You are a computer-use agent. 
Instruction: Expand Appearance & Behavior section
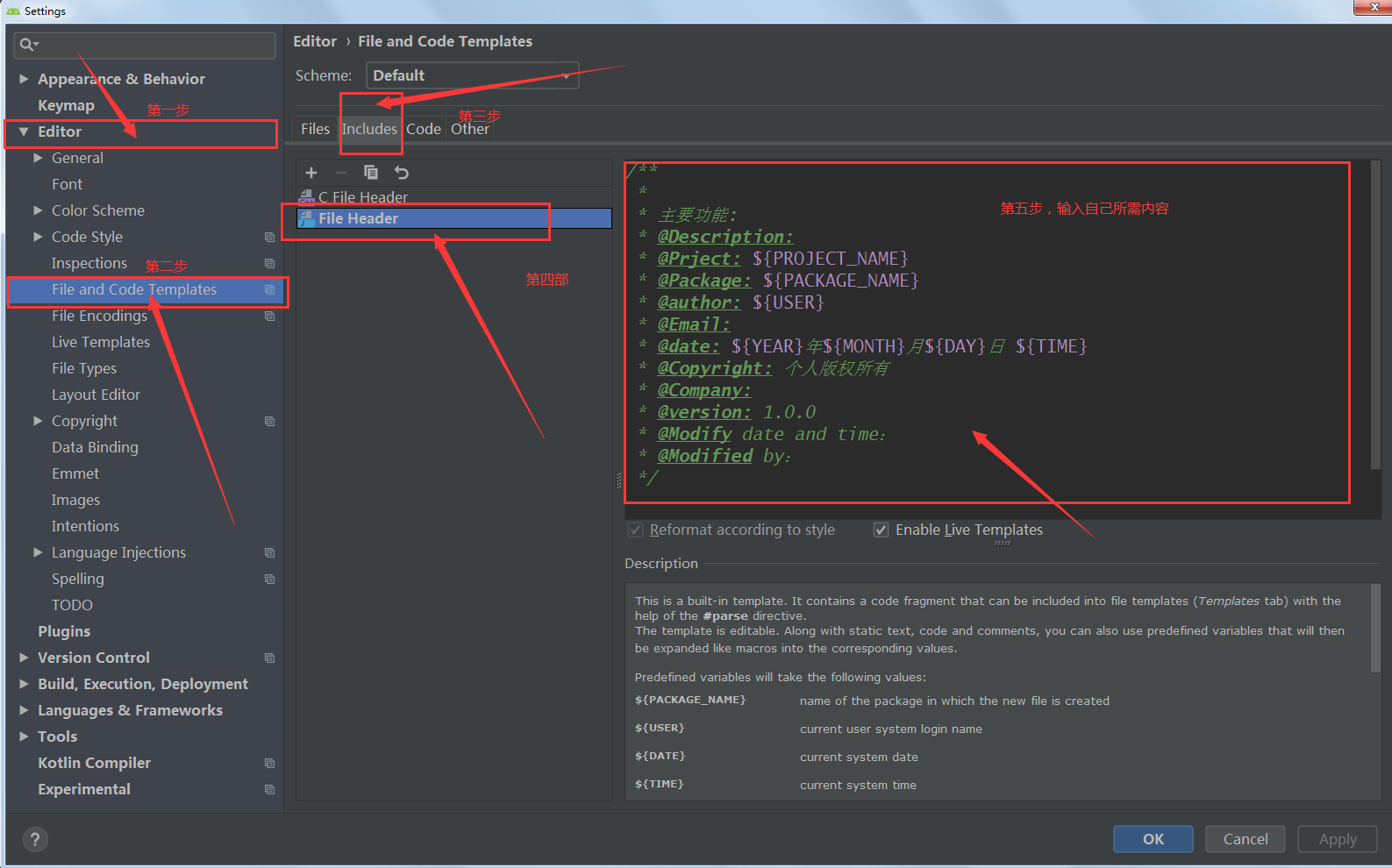(24, 79)
